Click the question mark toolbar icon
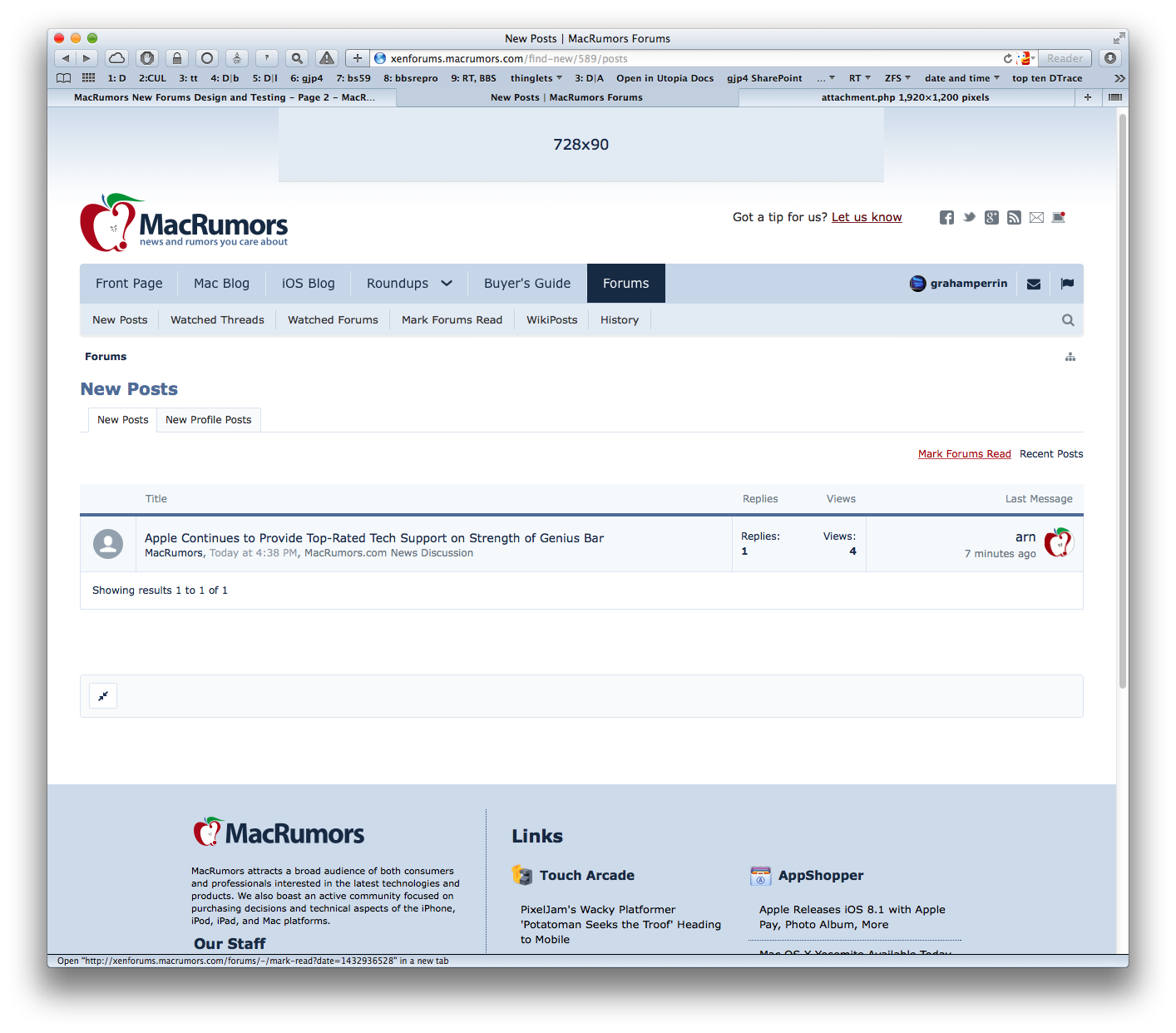 [267, 58]
